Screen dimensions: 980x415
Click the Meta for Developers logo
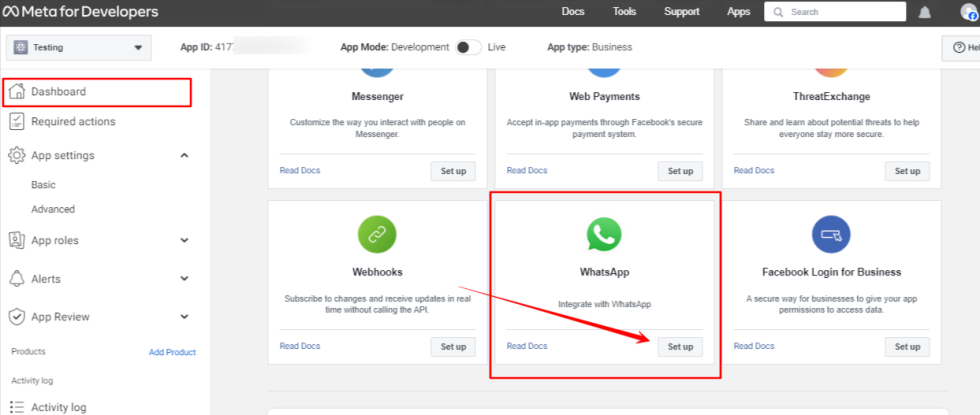pyautogui.click(x=80, y=12)
